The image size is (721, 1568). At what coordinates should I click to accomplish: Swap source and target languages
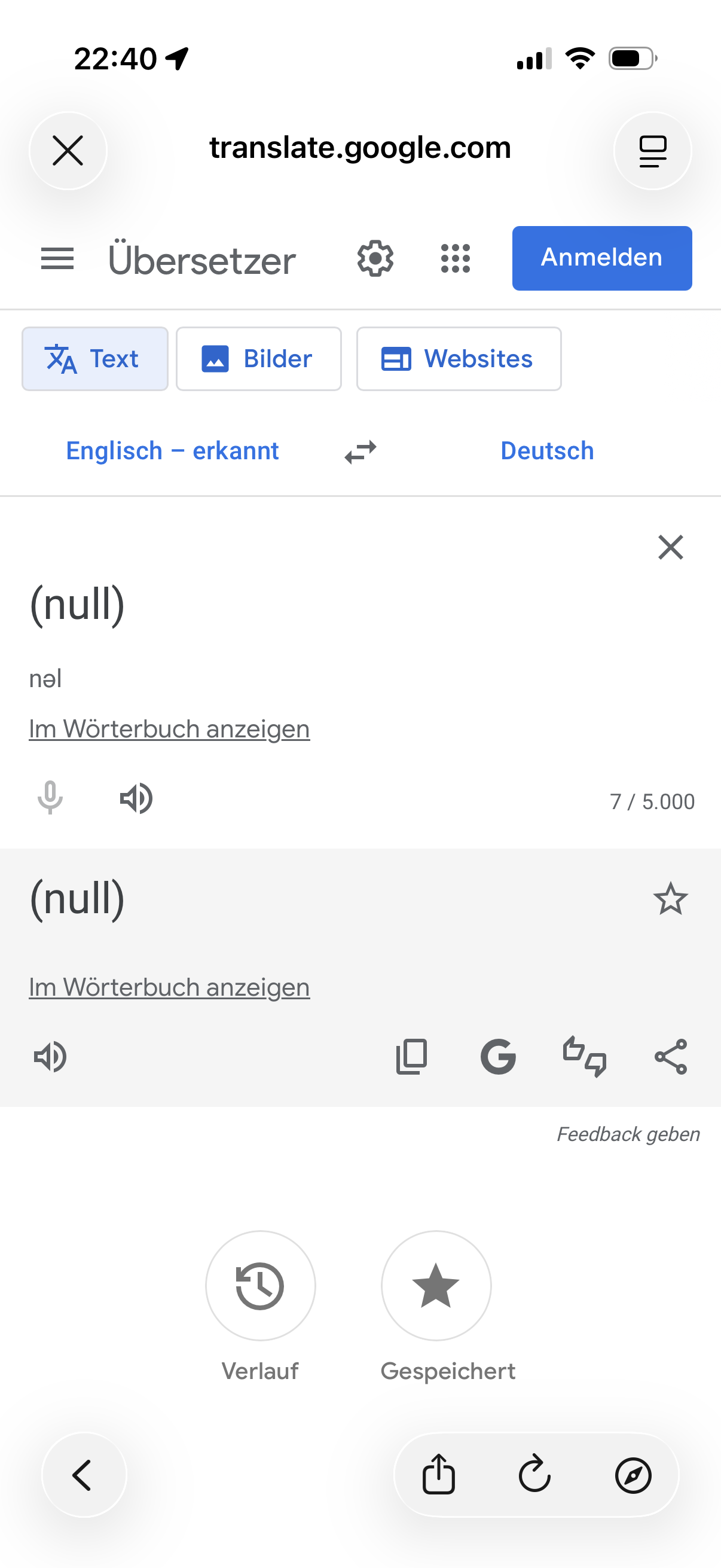click(360, 452)
